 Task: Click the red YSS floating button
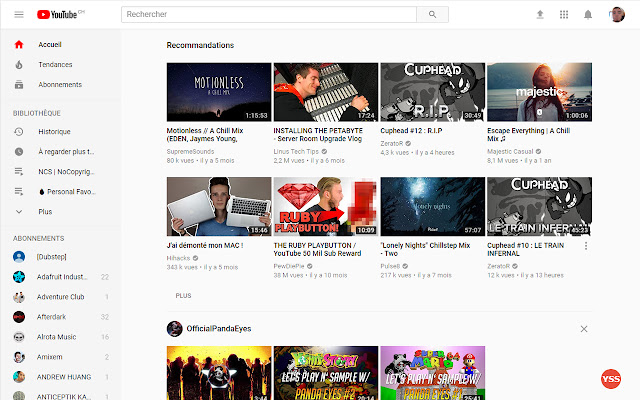pyautogui.click(x=611, y=379)
